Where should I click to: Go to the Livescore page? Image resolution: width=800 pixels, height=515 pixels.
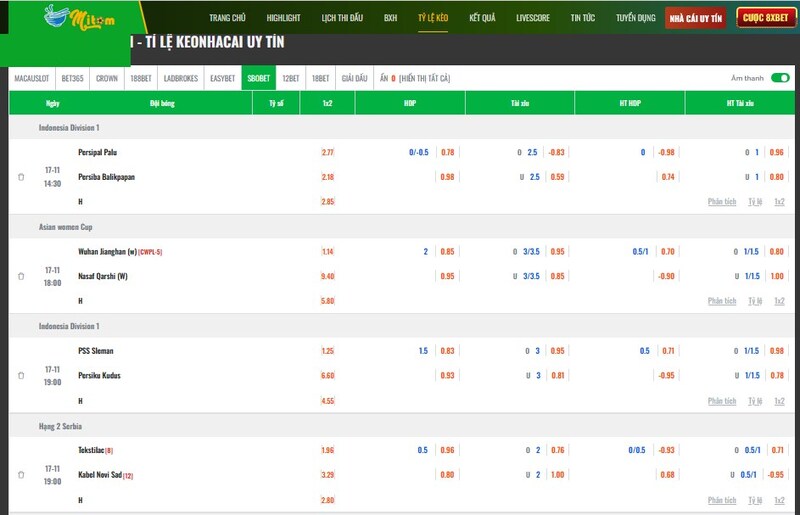[x=533, y=18]
